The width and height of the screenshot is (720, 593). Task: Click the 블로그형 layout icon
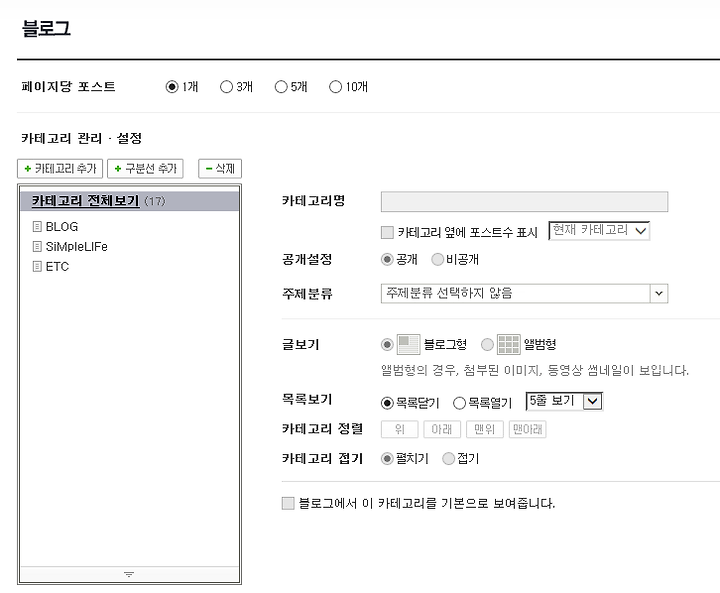coord(408,345)
